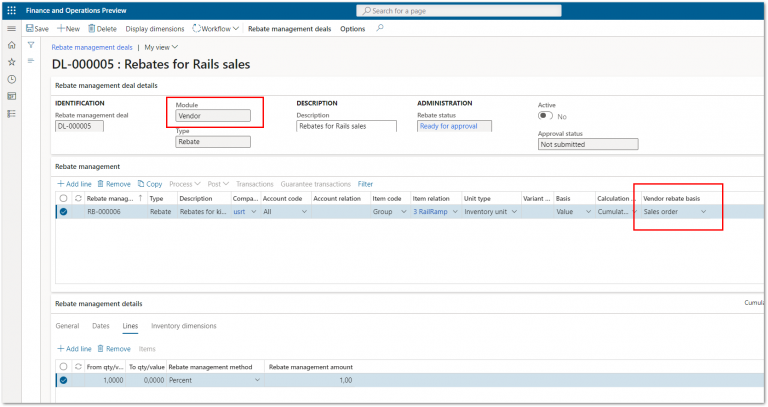Toggle selection of row RB-000006
This screenshot has height=407, width=768.
point(63,212)
